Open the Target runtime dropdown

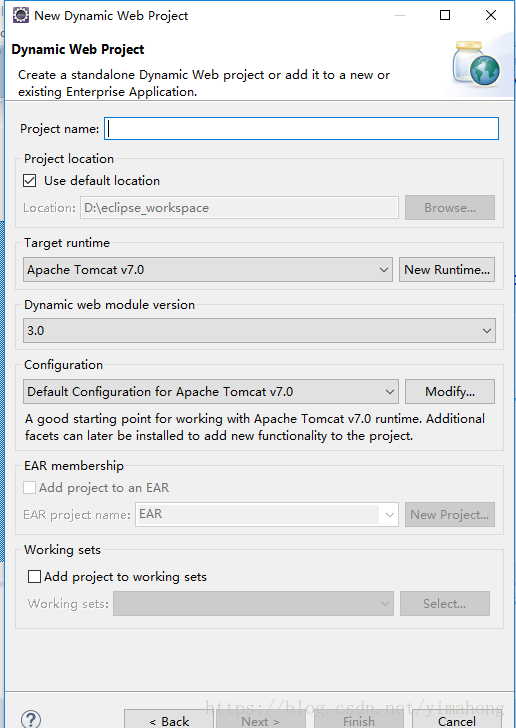pyautogui.click(x=208, y=270)
